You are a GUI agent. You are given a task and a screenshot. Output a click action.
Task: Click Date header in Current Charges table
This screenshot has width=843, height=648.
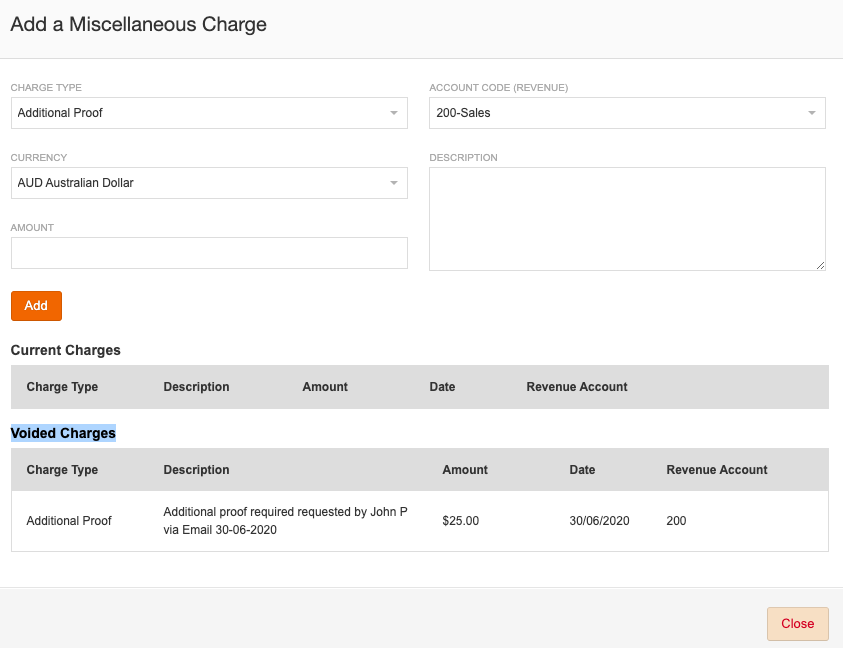coord(442,387)
